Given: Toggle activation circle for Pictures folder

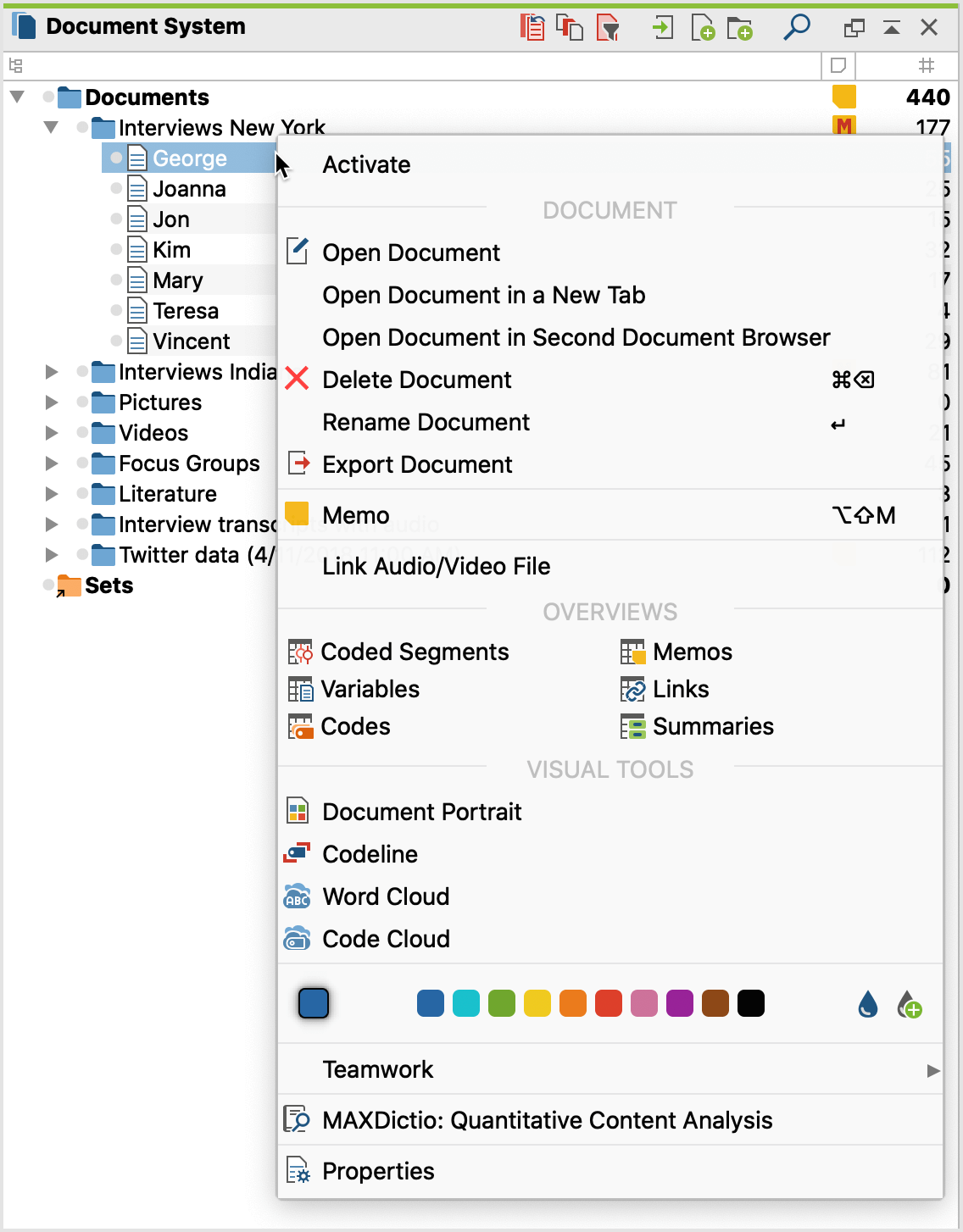Looking at the screenshot, I should click(82, 402).
